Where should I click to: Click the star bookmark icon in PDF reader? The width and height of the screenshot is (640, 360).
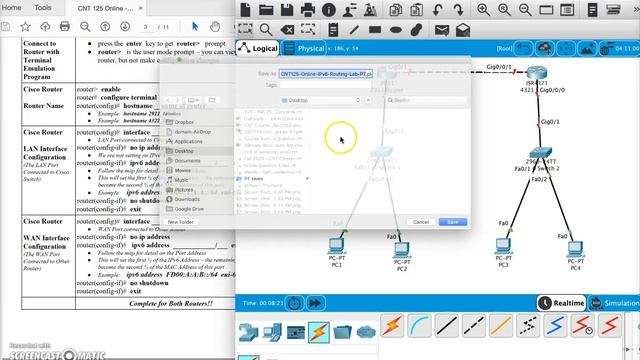25,27
